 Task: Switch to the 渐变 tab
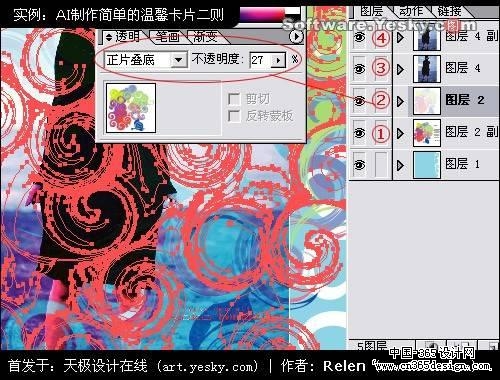[x=205, y=37]
